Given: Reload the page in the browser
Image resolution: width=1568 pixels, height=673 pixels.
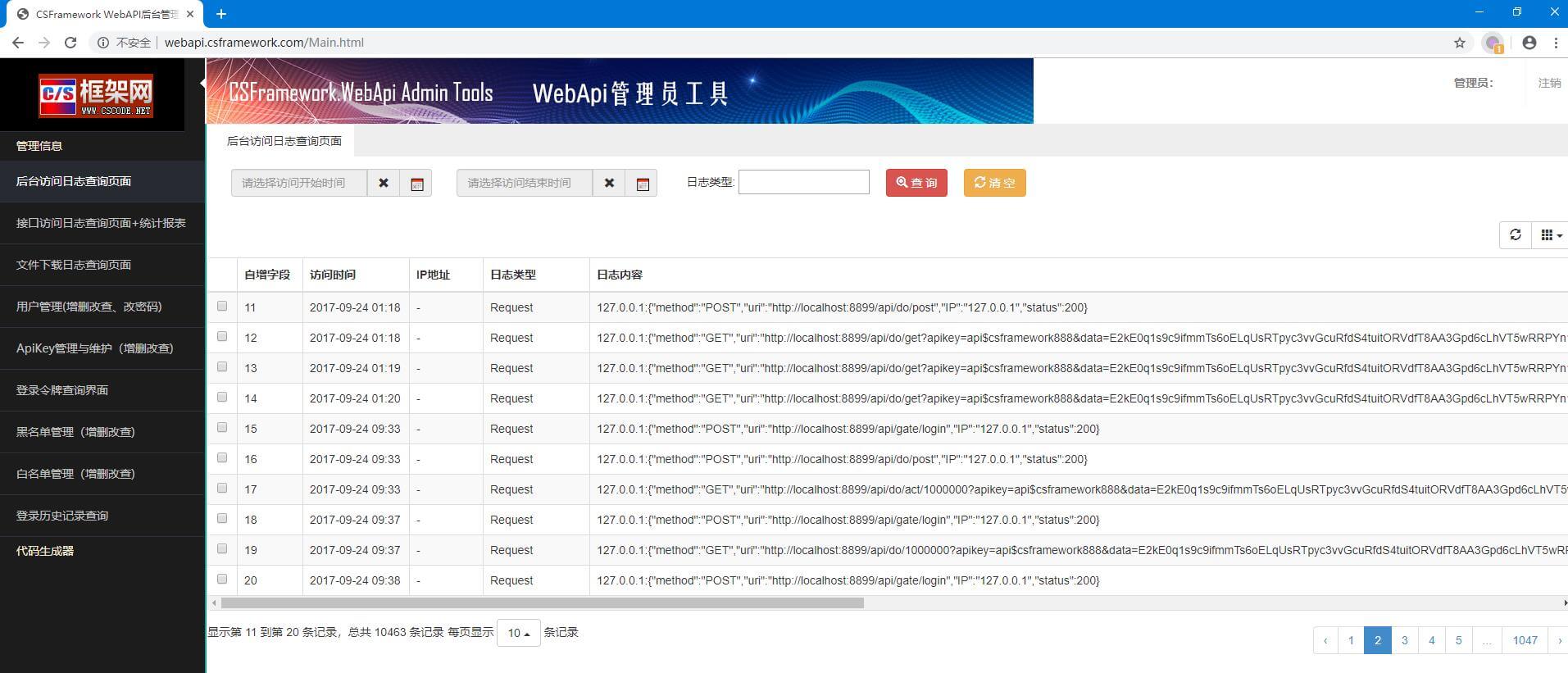Looking at the screenshot, I should [x=70, y=43].
